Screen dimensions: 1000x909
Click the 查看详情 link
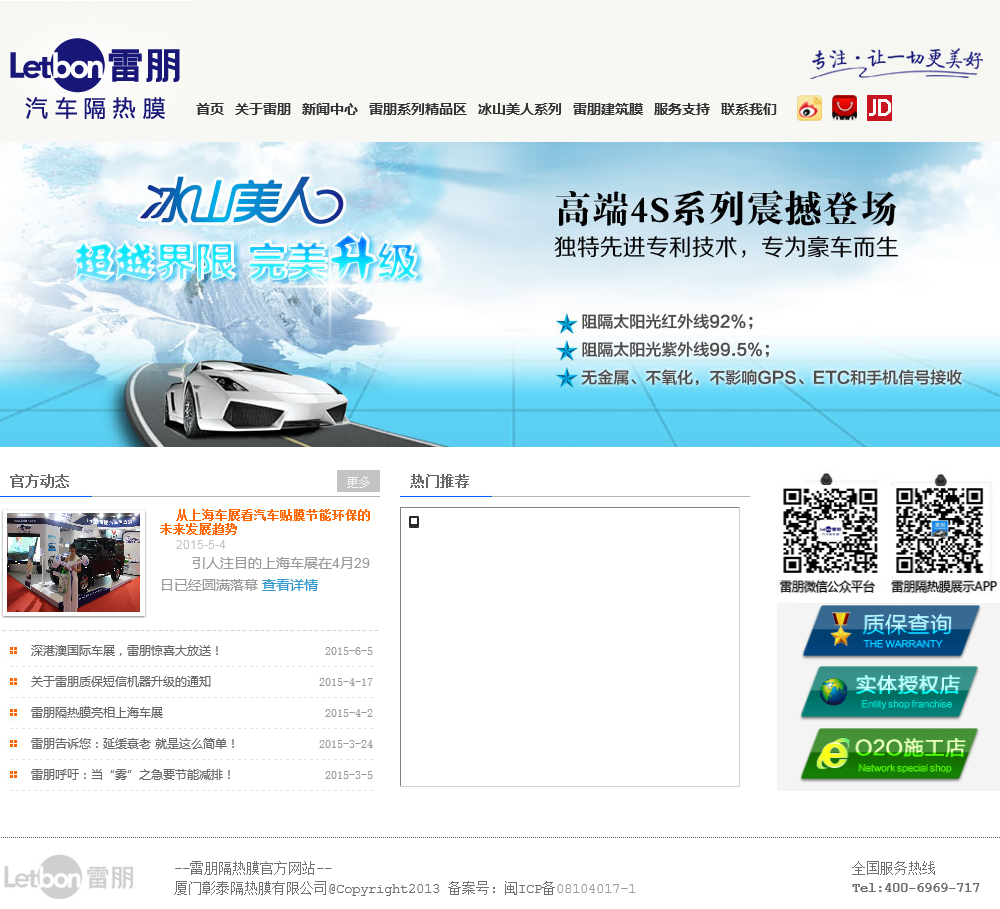click(290, 585)
